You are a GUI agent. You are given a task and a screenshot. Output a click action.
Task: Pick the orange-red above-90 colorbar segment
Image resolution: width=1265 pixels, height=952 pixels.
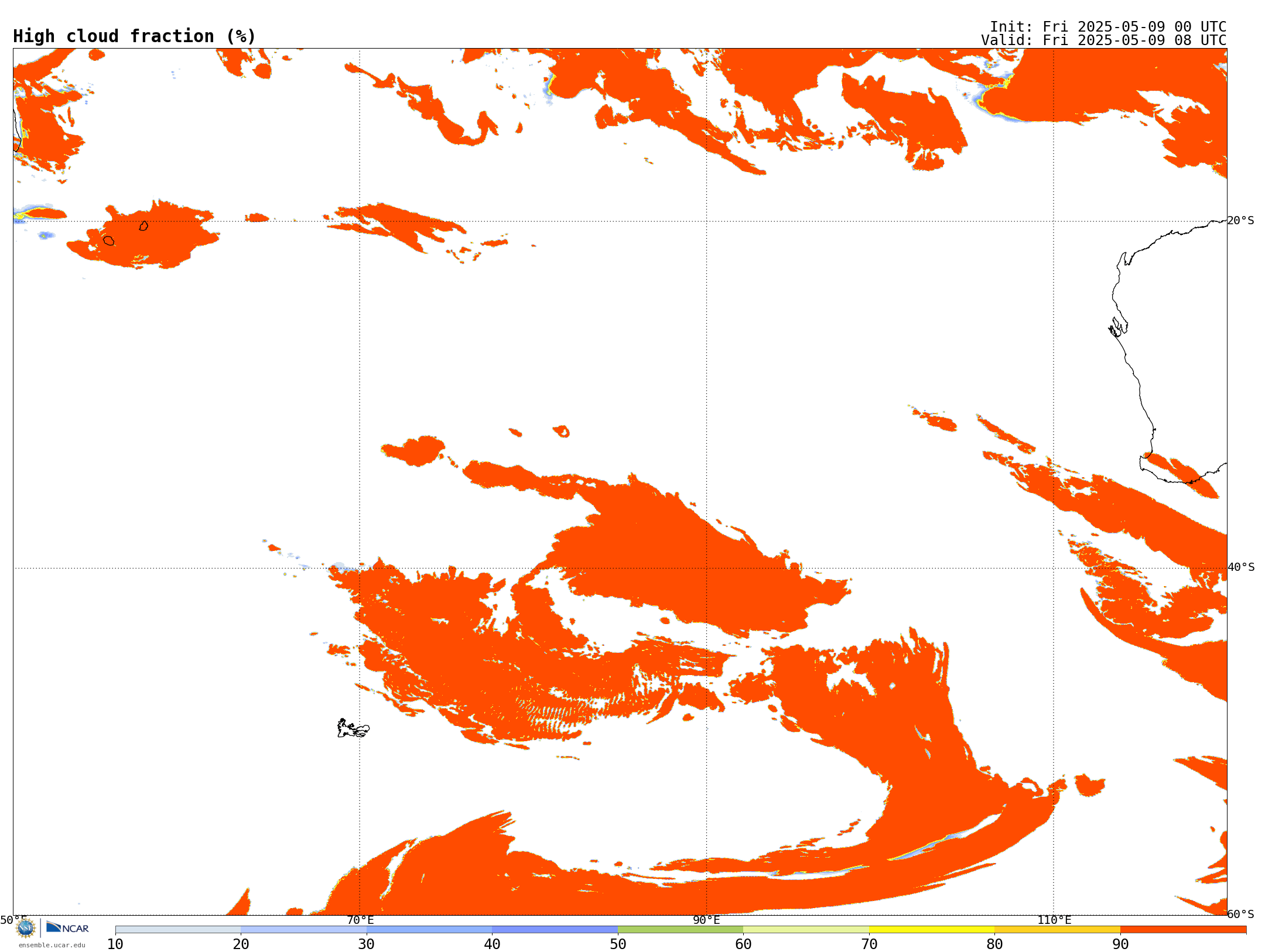coord(1183,930)
